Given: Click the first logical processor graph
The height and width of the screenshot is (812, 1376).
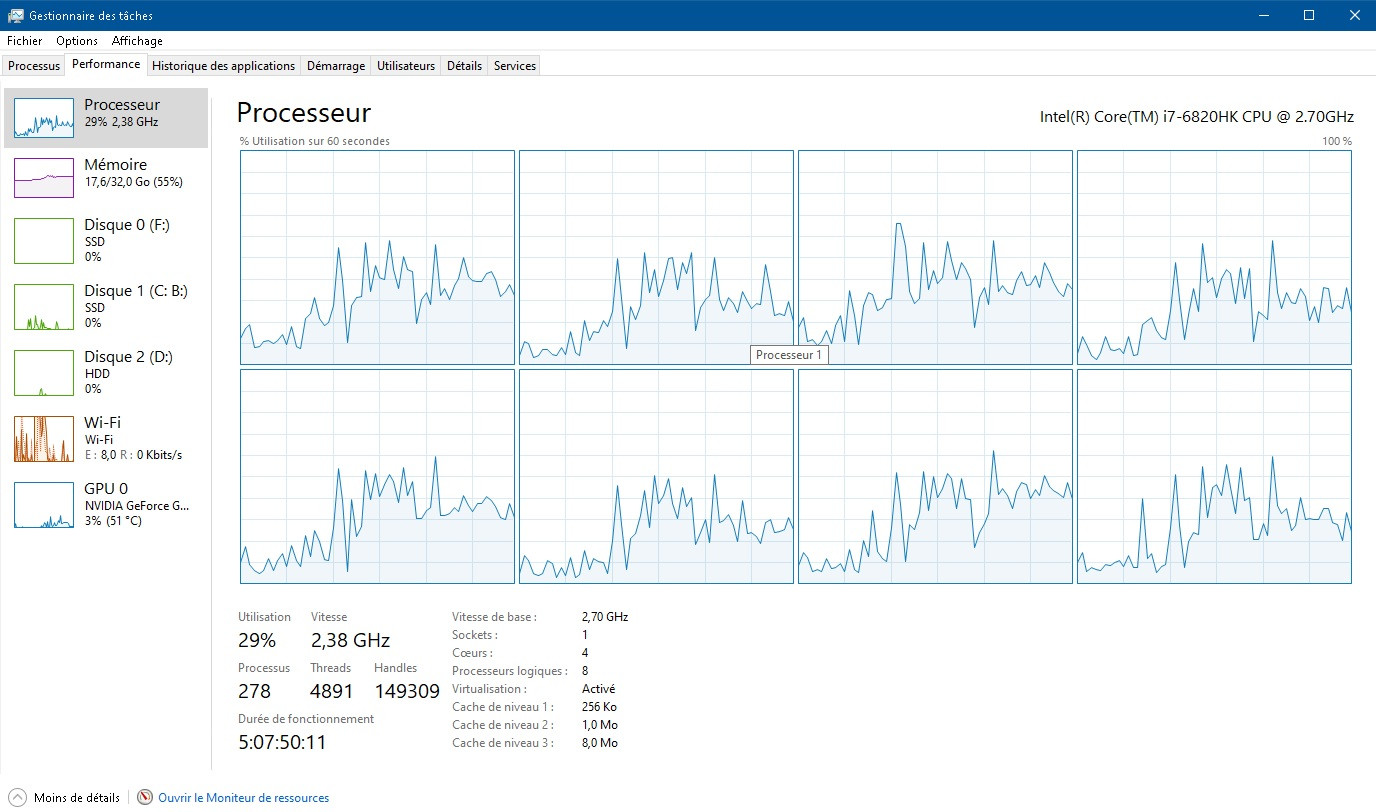Looking at the screenshot, I should pyautogui.click(x=377, y=258).
